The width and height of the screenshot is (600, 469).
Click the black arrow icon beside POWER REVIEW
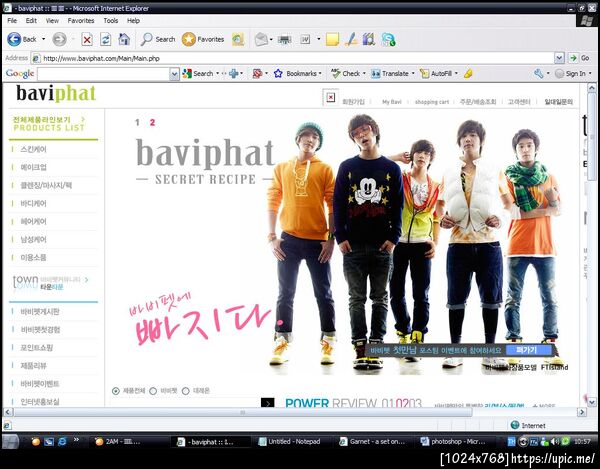[x=267, y=402]
